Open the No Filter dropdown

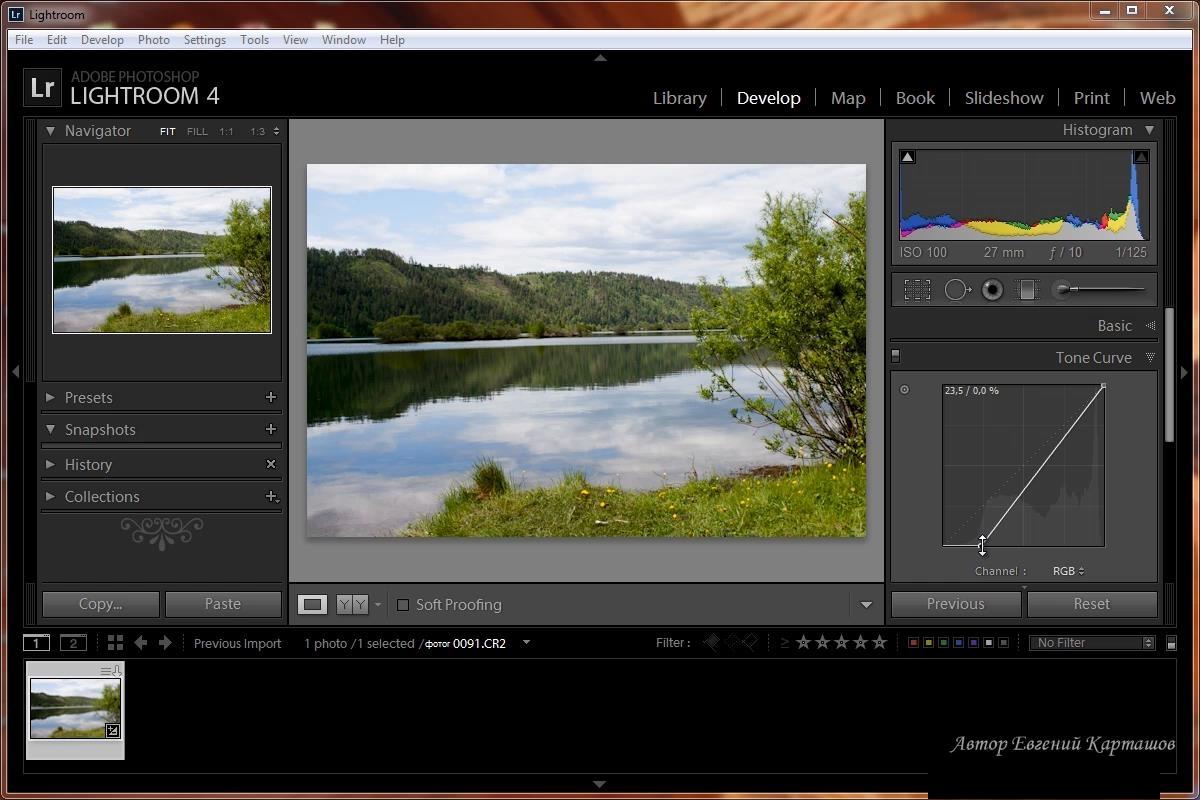coord(1092,643)
